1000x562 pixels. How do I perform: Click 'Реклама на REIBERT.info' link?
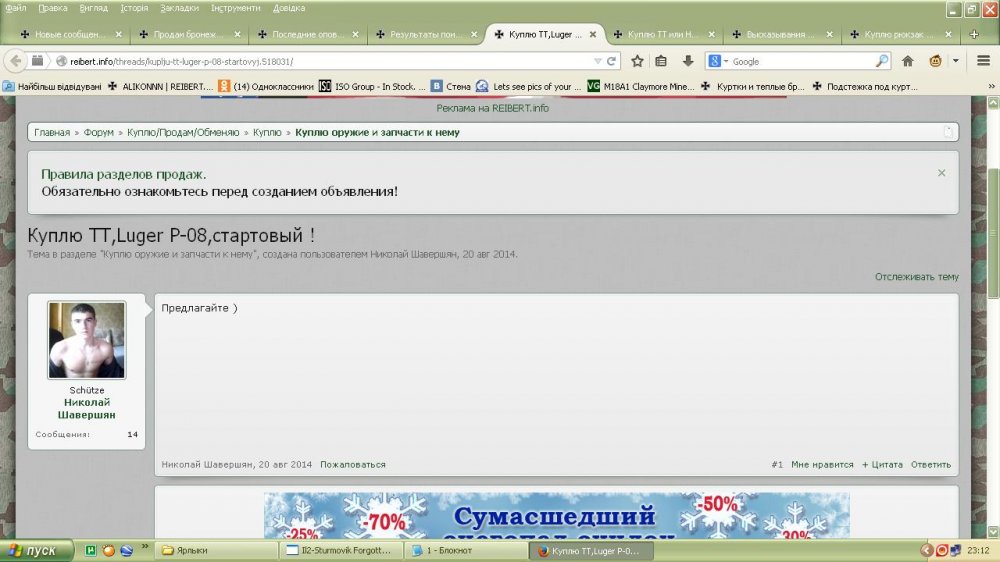(x=492, y=108)
